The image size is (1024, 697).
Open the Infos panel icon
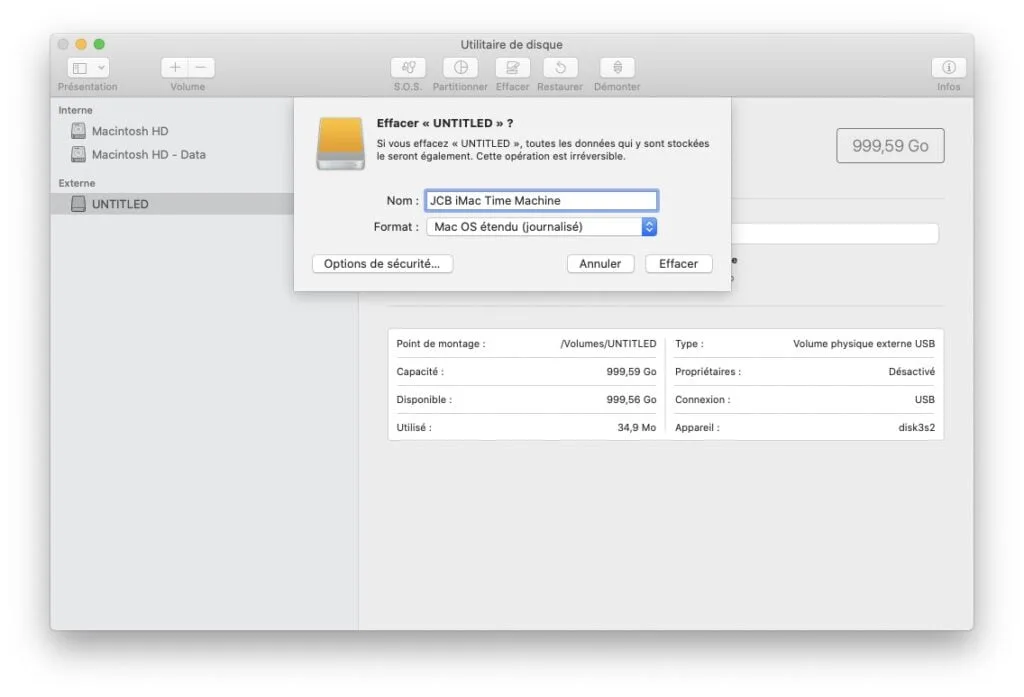[948, 68]
